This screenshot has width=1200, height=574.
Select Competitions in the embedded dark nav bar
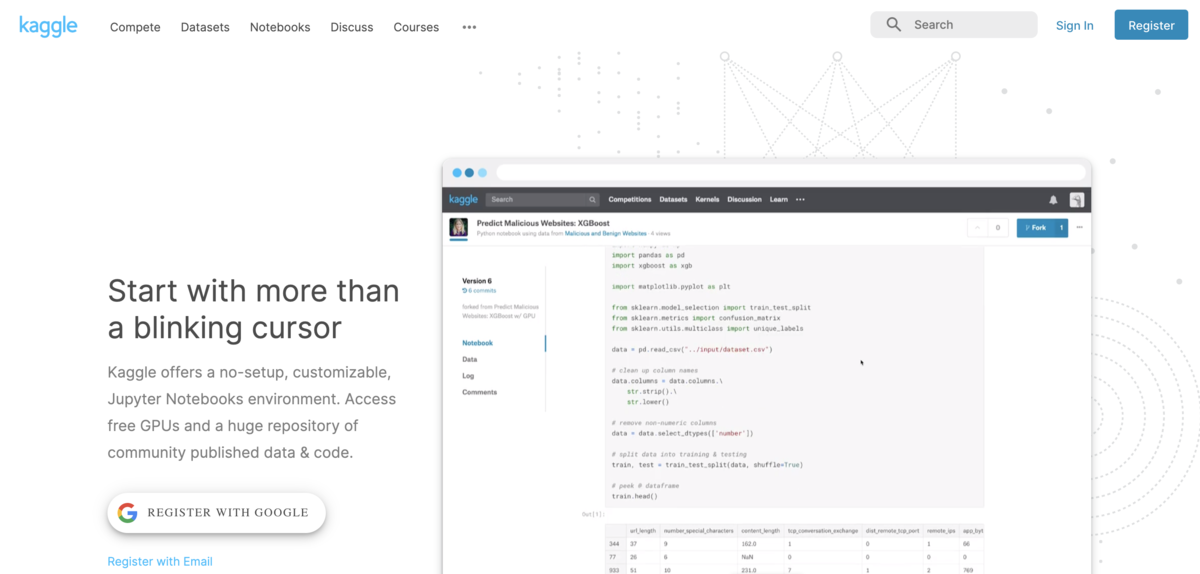click(x=630, y=200)
